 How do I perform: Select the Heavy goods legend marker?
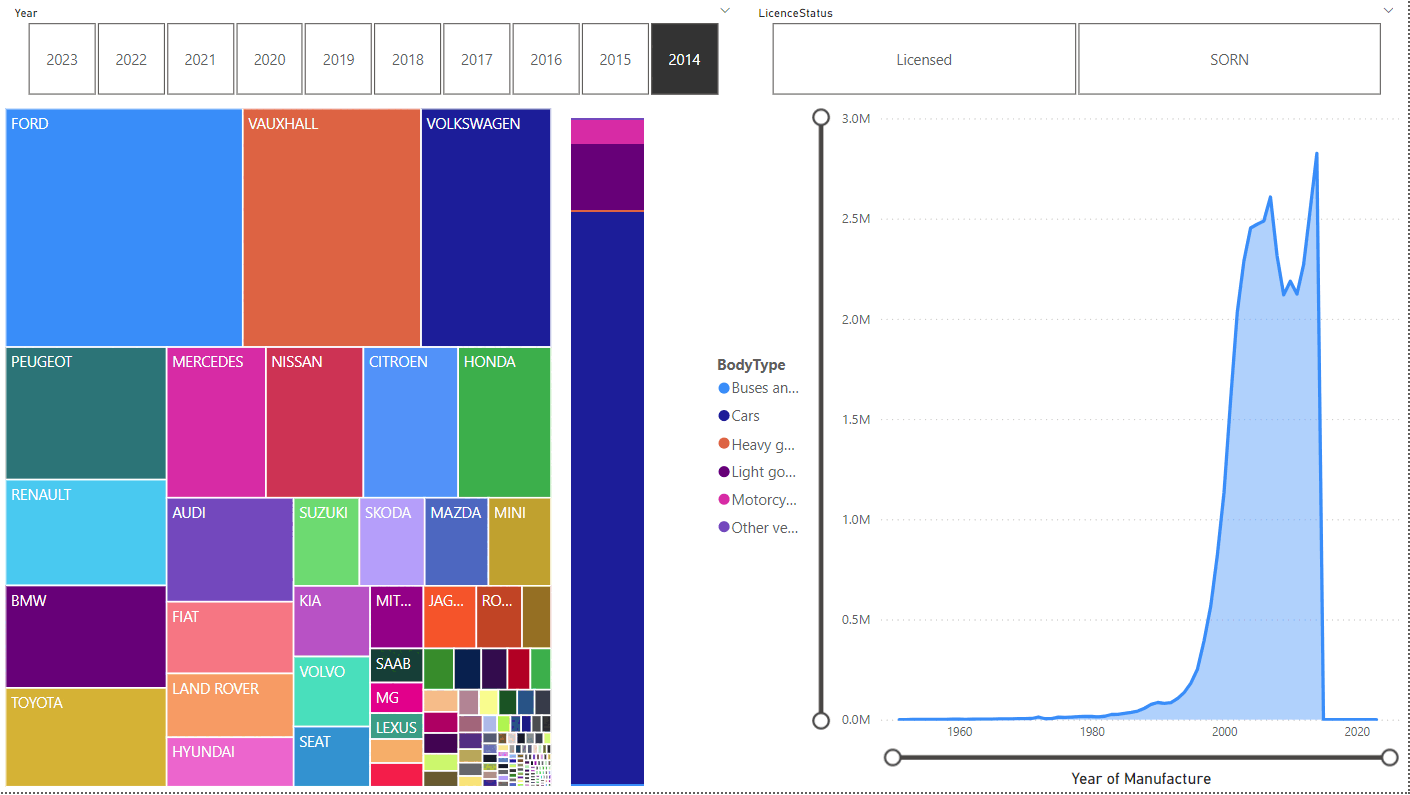[x=724, y=444]
